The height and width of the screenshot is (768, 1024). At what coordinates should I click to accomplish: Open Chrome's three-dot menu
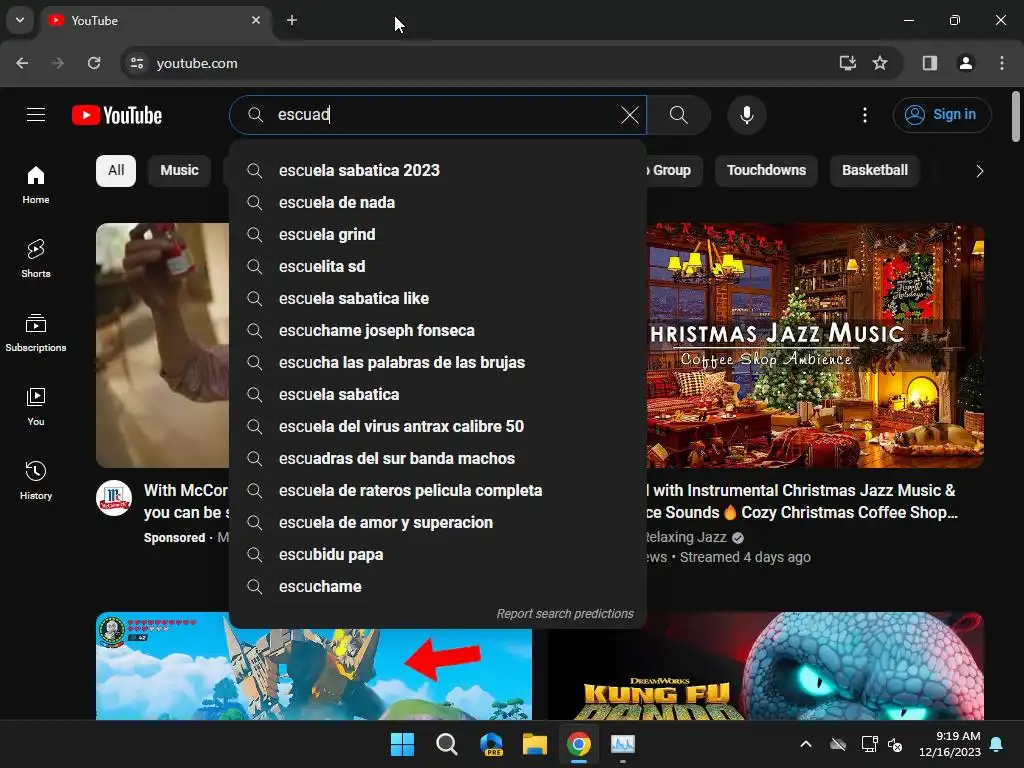pyautogui.click(x=1002, y=63)
